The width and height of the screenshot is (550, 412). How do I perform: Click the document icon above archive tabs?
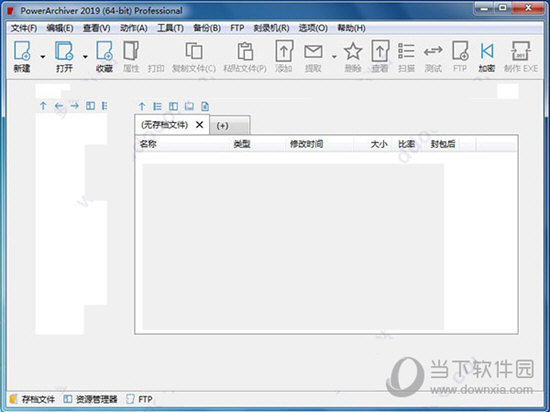(x=205, y=106)
